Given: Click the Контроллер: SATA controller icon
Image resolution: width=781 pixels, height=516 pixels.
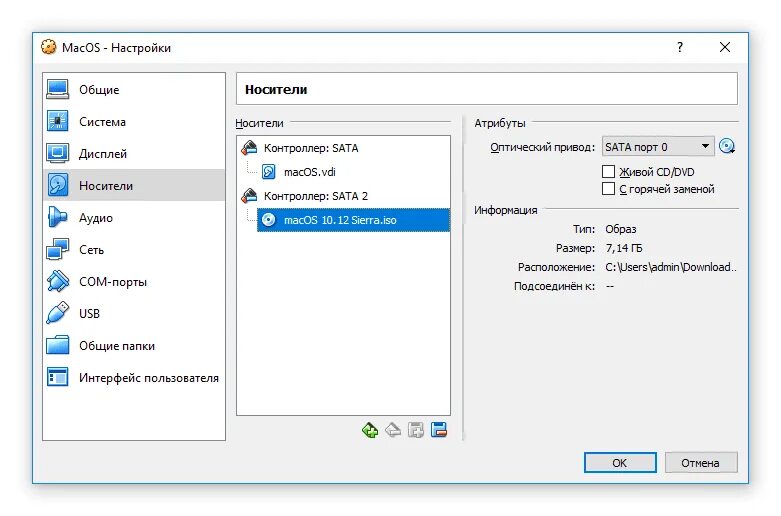Looking at the screenshot, I should [250, 147].
